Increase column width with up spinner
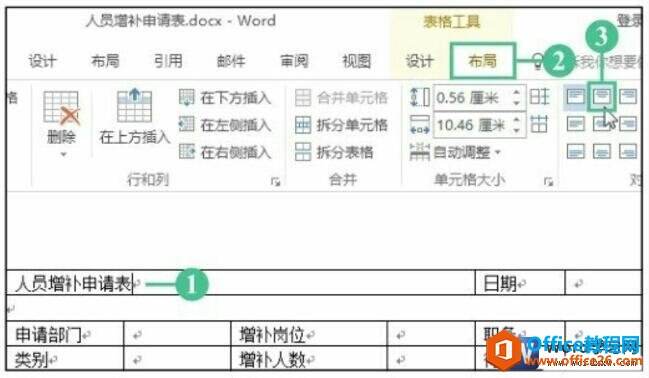Viewport: 649px width, 378px height. pyautogui.click(x=516, y=120)
